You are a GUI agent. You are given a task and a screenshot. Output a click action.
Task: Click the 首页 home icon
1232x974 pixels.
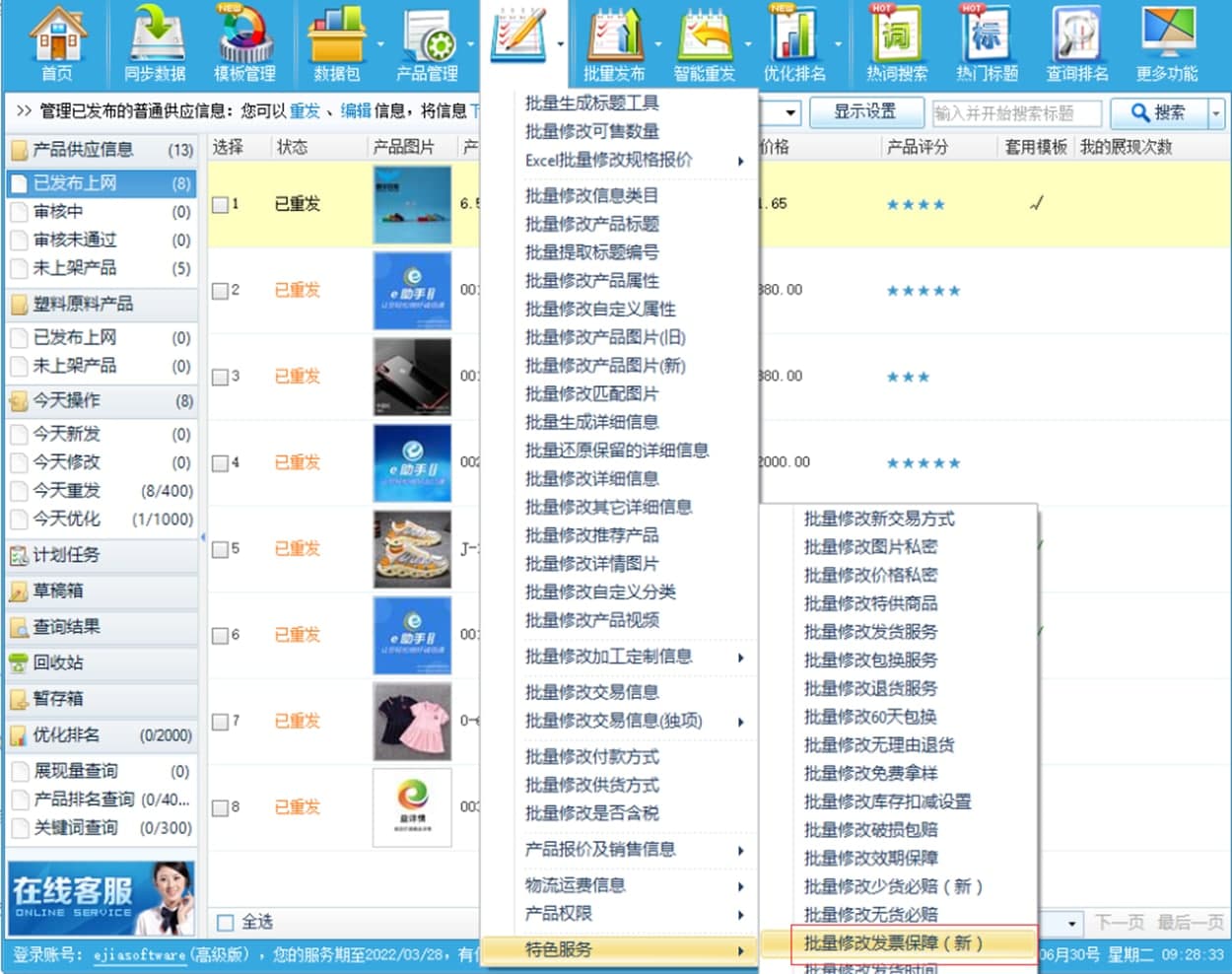tap(57, 43)
